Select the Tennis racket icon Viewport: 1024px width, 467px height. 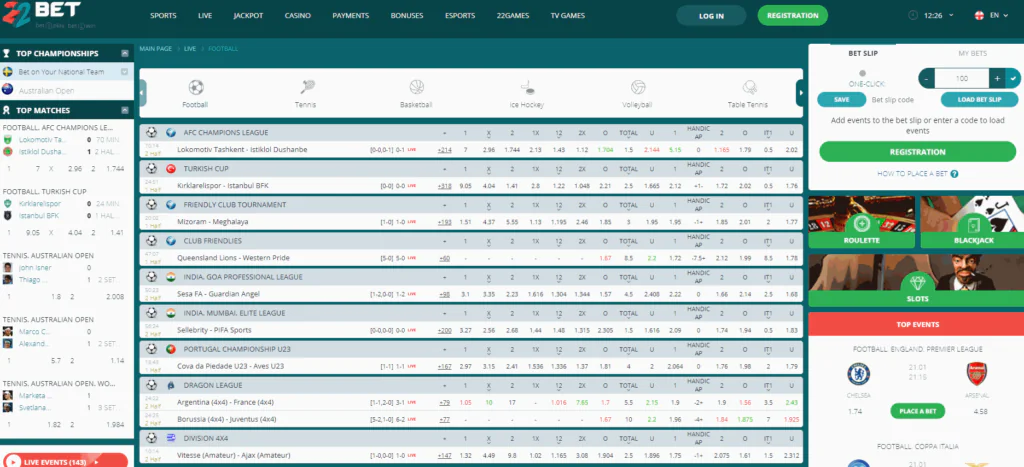(307, 88)
